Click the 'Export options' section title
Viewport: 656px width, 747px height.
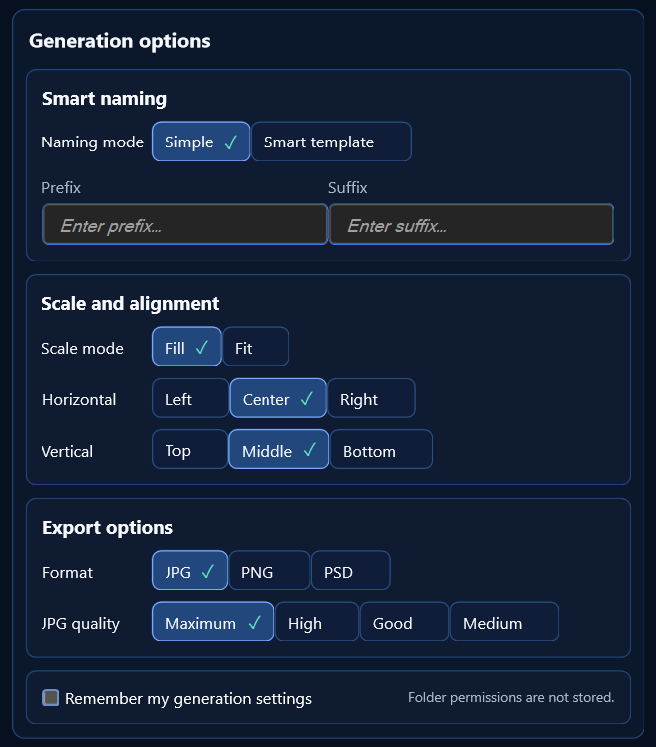click(108, 527)
